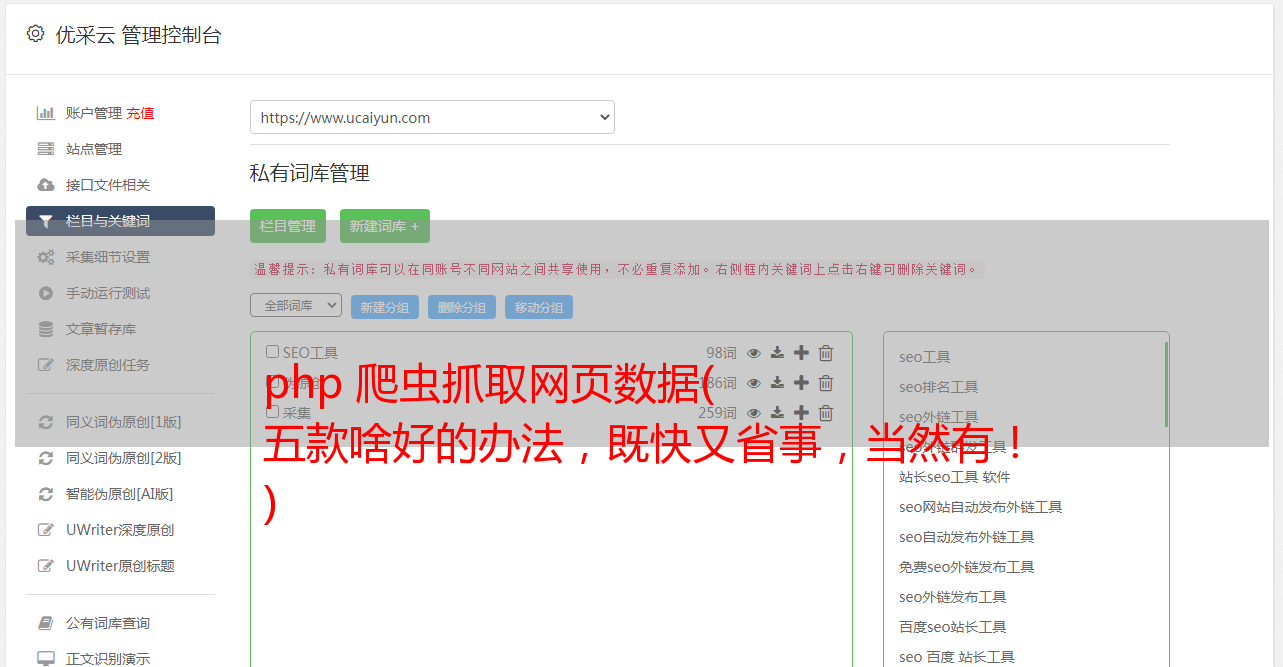This screenshot has height=667, width=1283.
Task: Download the 186词 word library
Action: [777, 383]
